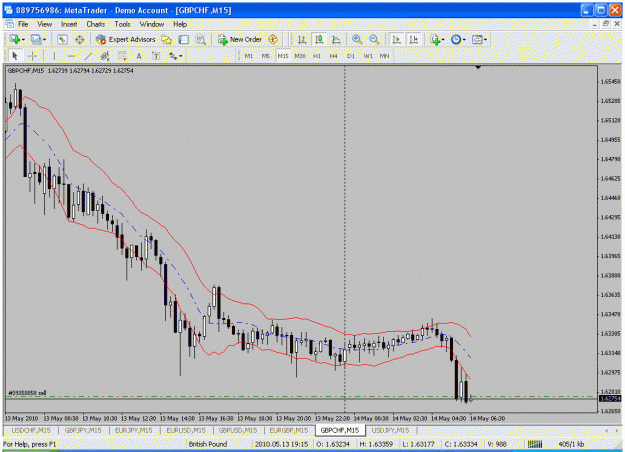
Task: Open the Data Window icon
Action: (x=79, y=39)
